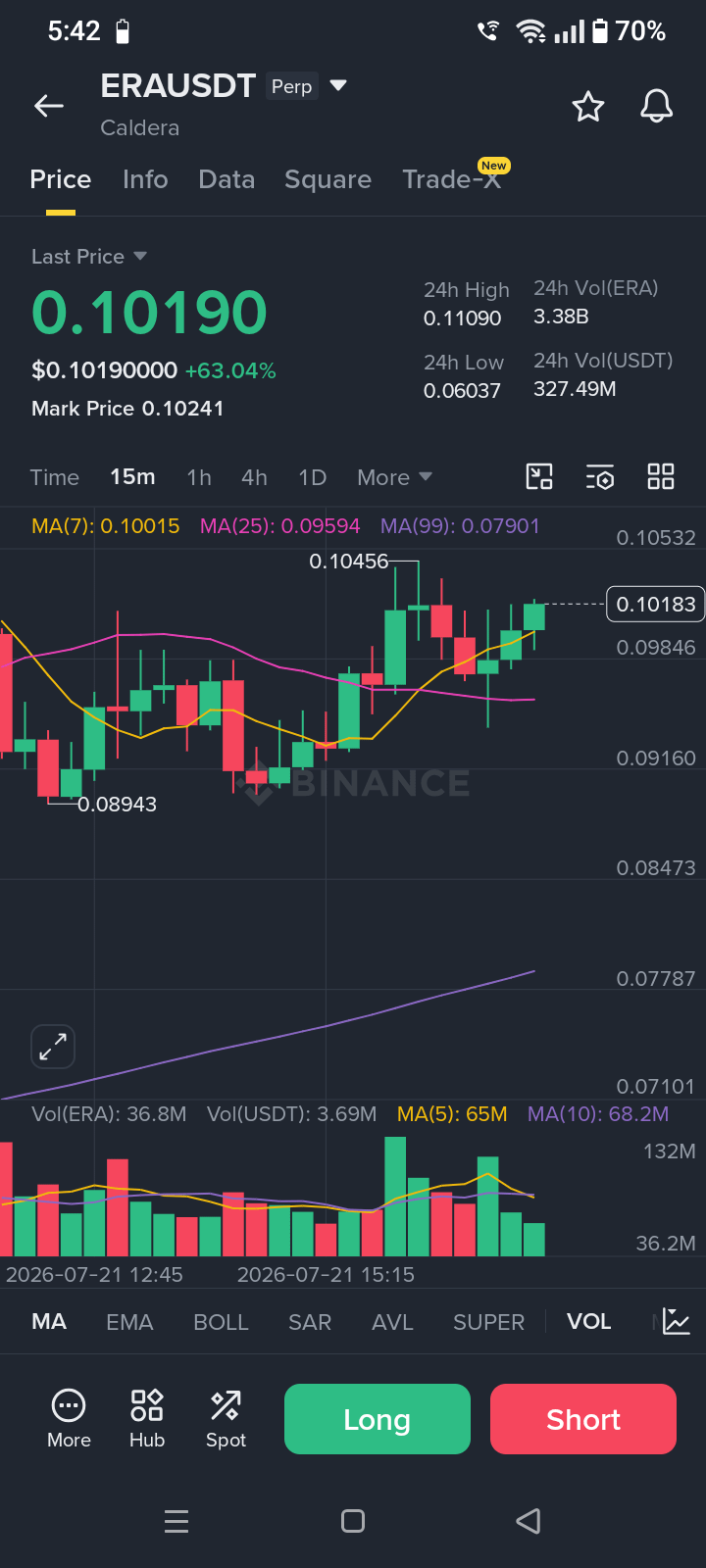706x1568 pixels.
Task: Enable the SUPER indicator
Action: (488, 1322)
